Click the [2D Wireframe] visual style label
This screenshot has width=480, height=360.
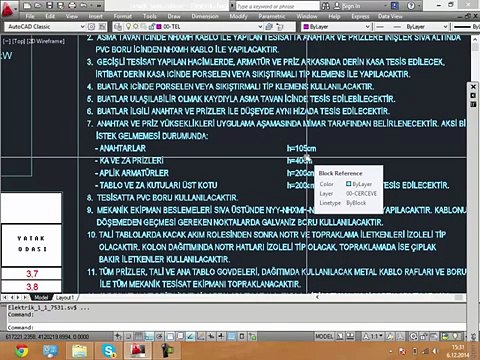[45, 41]
